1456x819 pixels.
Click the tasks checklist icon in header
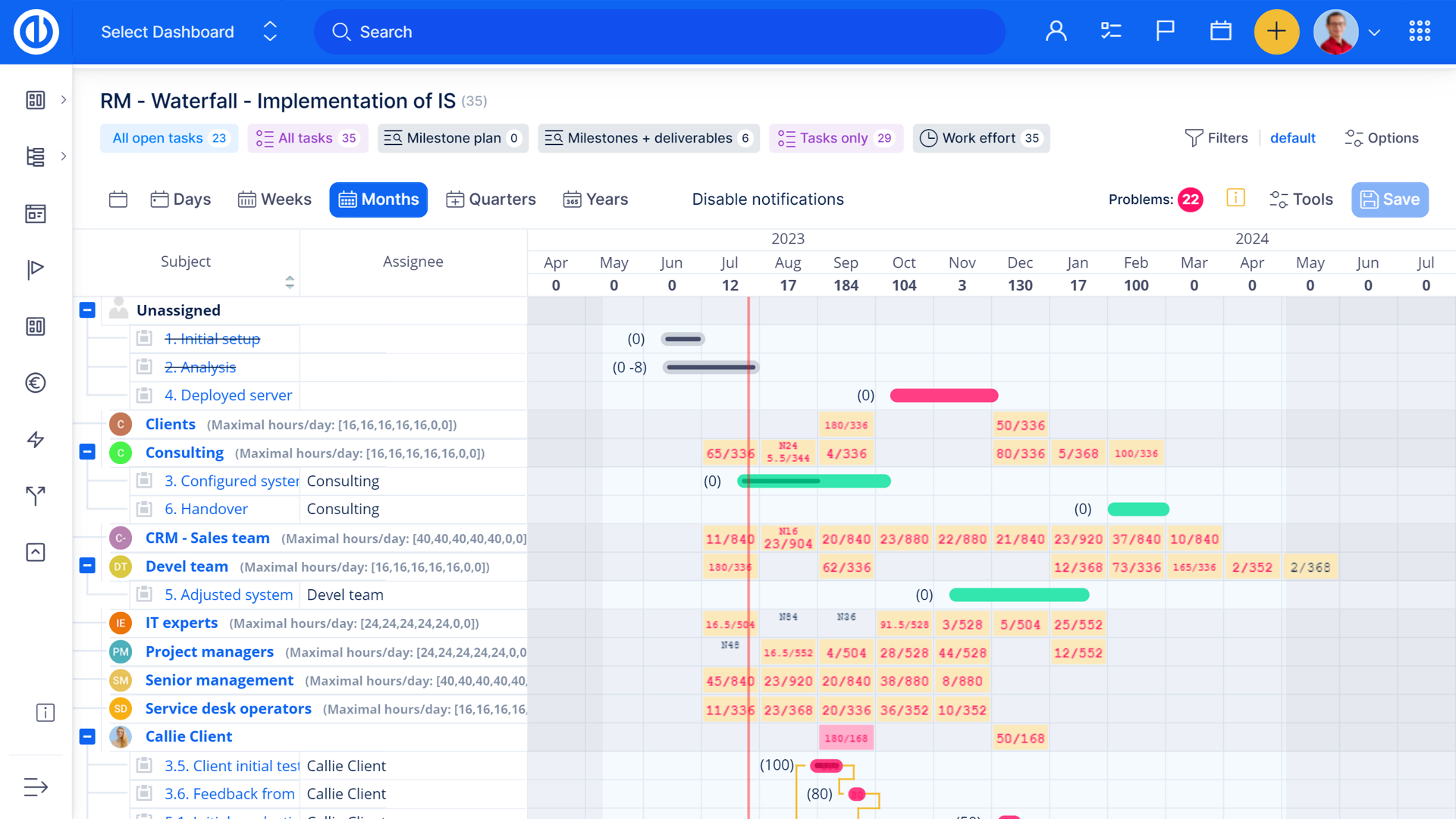pos(1110,32)
